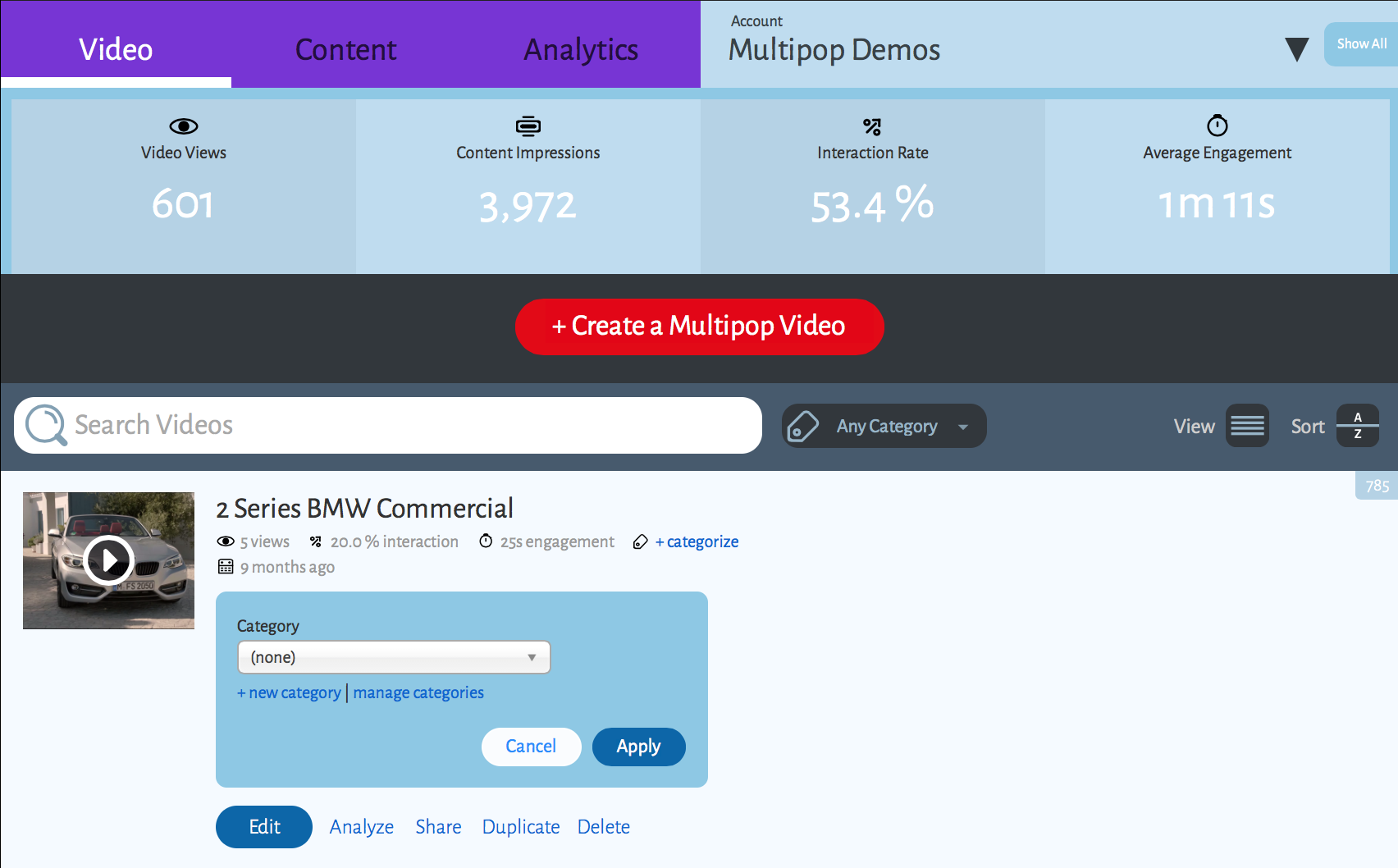Focus the Search Videos input field
The width and height of the screenshot is (1398, 868).
[388, 425]
